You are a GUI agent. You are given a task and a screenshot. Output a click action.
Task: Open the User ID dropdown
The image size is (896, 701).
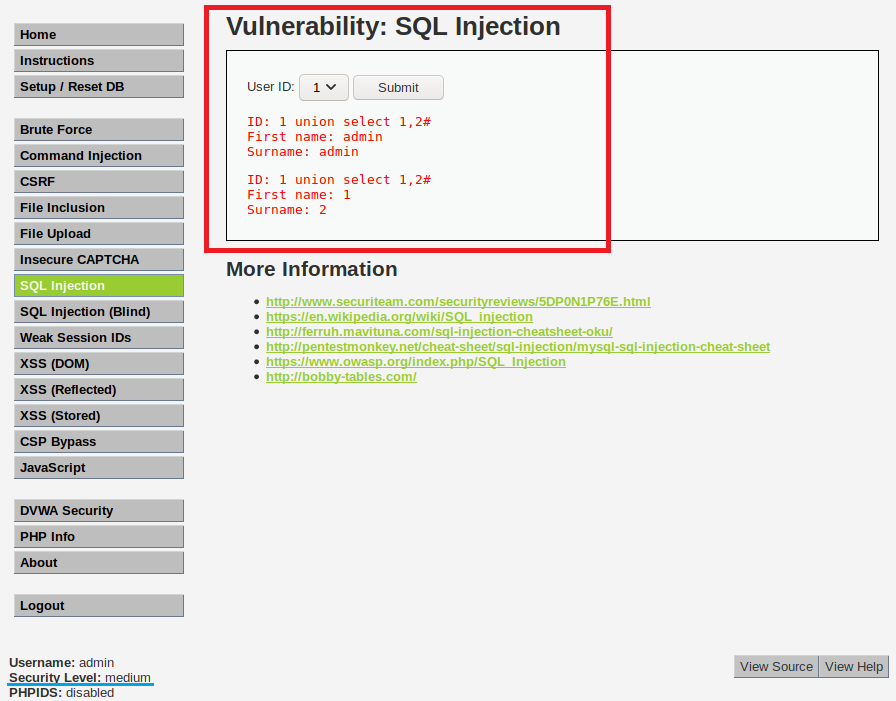click(x=323, y=88)
